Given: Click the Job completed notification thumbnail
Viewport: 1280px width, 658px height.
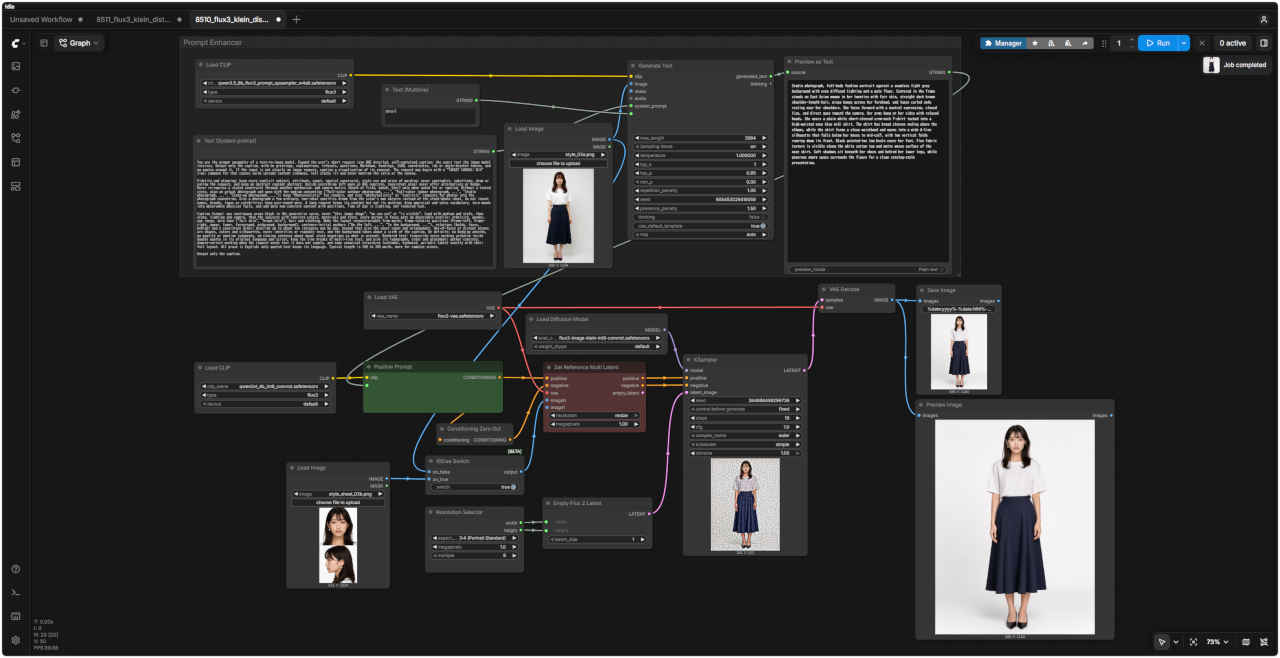Looking at the screenshot, I should pyautogui.click(x=1211, y=65).
